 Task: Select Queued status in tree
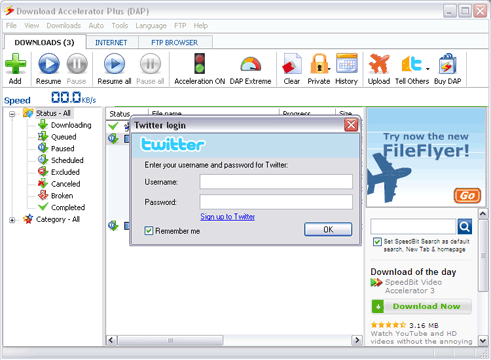click(64, 137)
